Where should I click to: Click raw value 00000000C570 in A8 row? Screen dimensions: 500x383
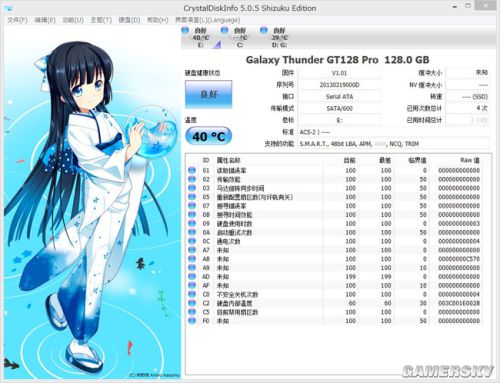pyautogui.click(x=459, y=259)
